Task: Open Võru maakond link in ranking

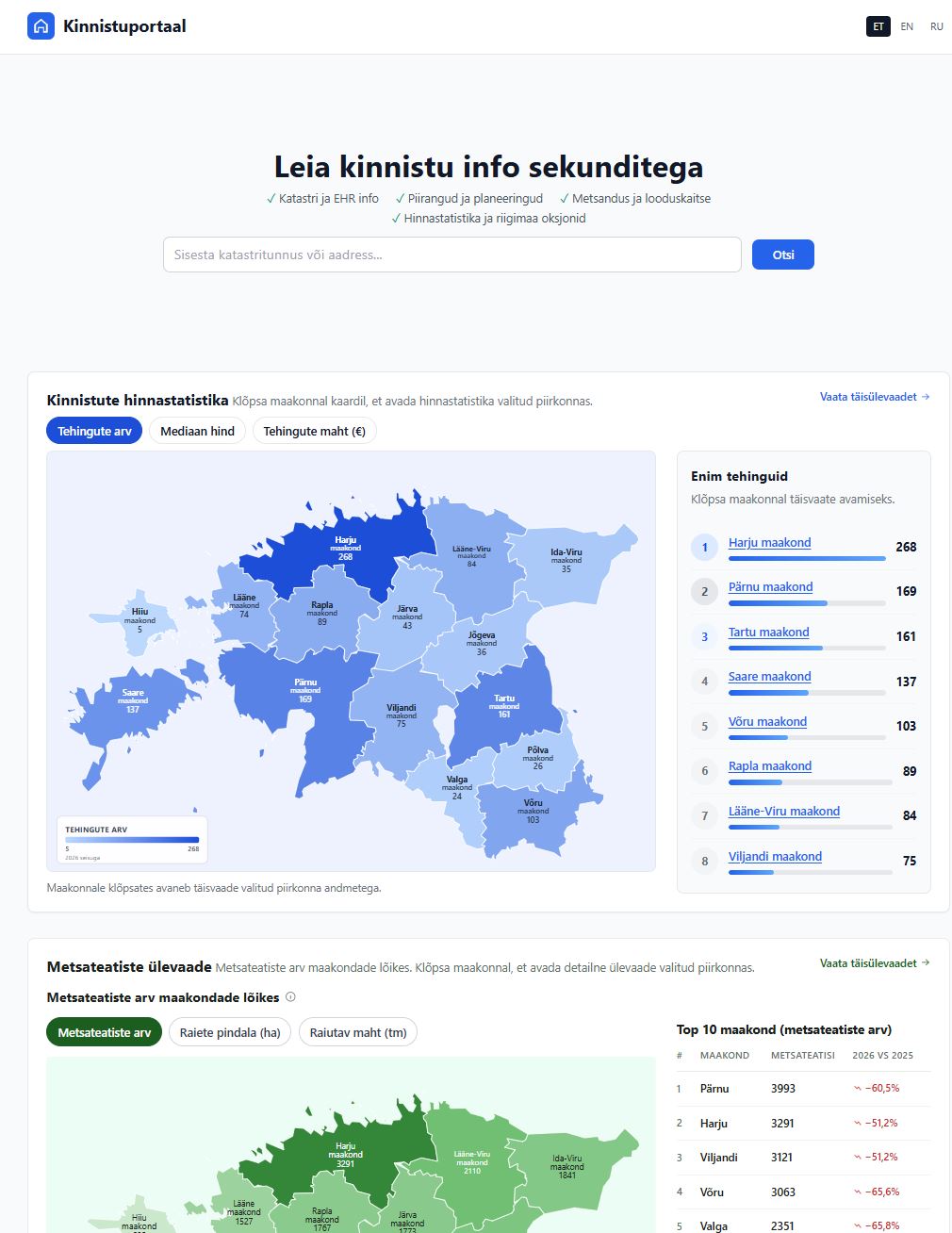Action: point(767,721)
